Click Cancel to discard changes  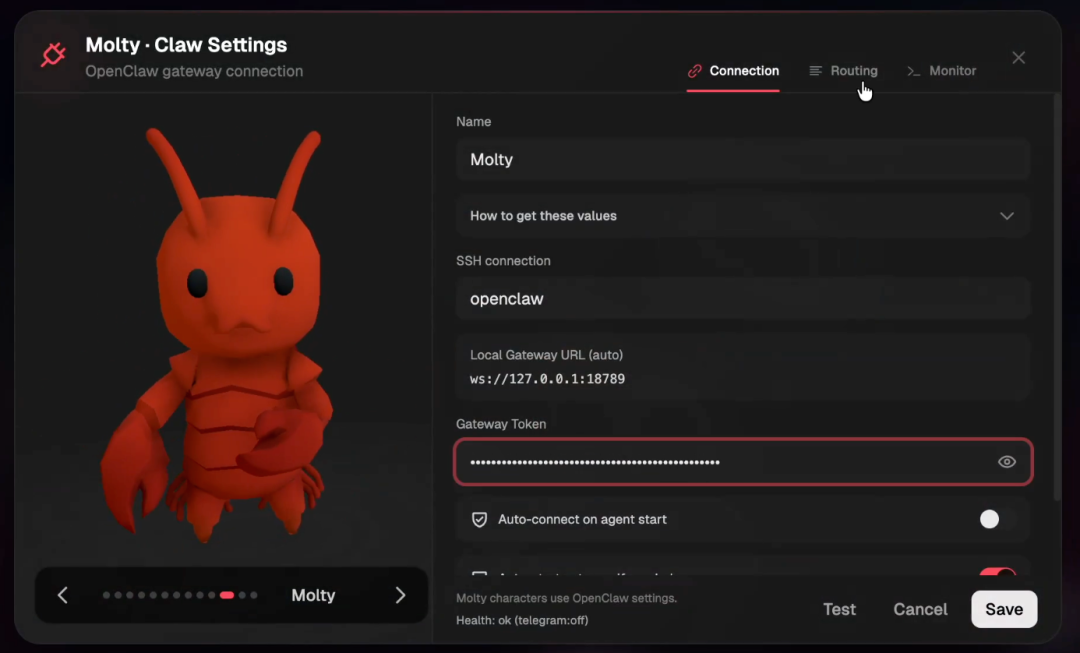coord(920,610)
